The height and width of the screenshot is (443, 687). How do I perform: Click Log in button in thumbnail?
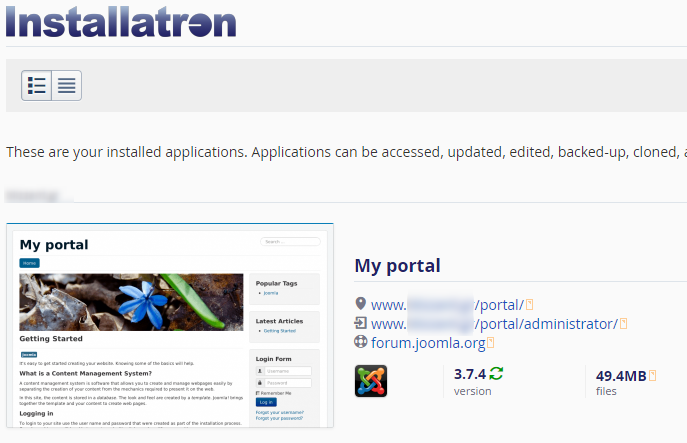266,402
